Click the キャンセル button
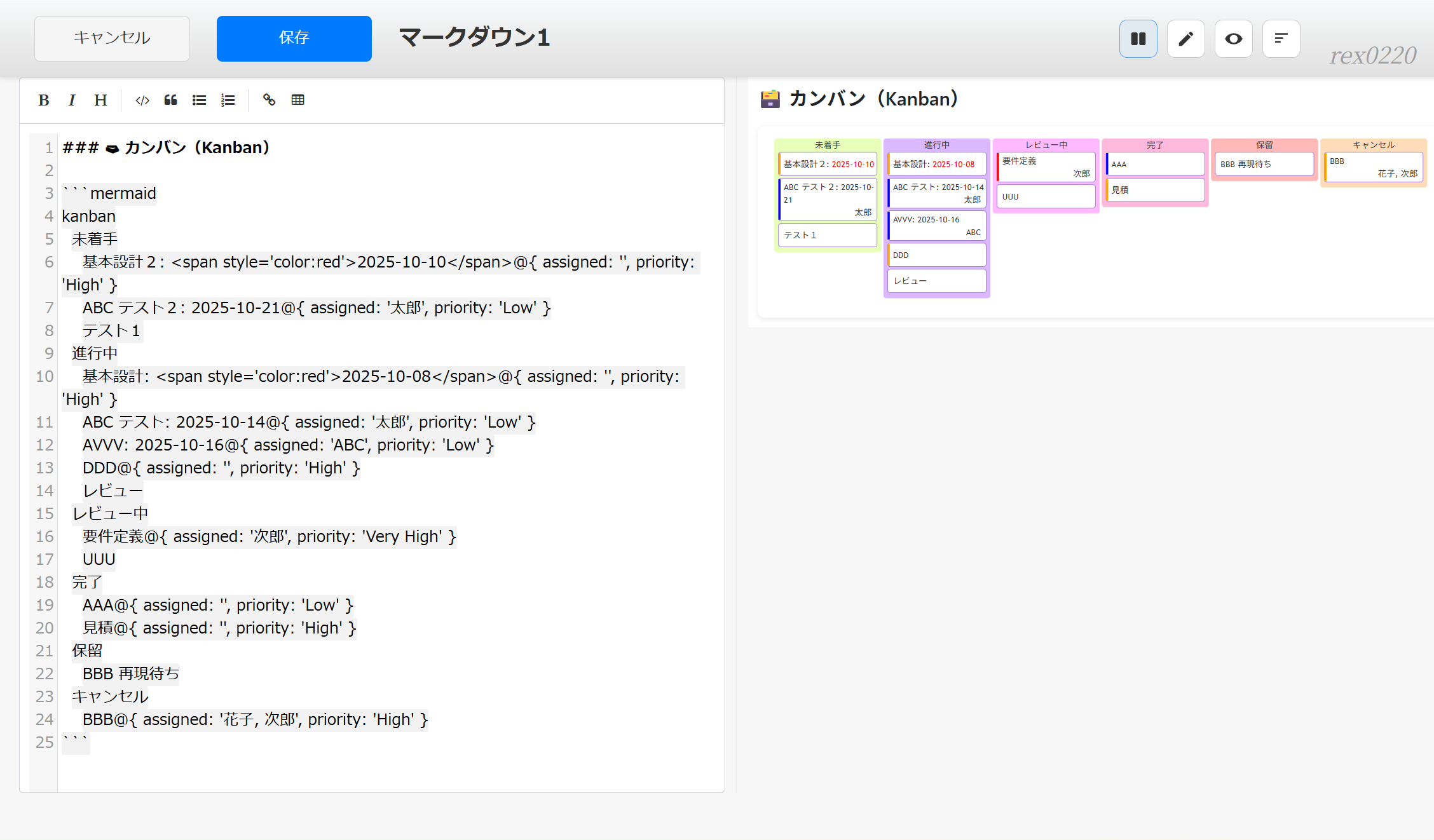This screenshot has width=1434, height=840. 112,38
